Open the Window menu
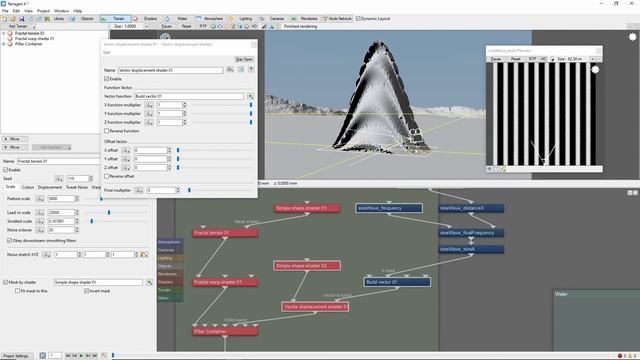Screen dimensions: 640x360 [x=62, y=11]
